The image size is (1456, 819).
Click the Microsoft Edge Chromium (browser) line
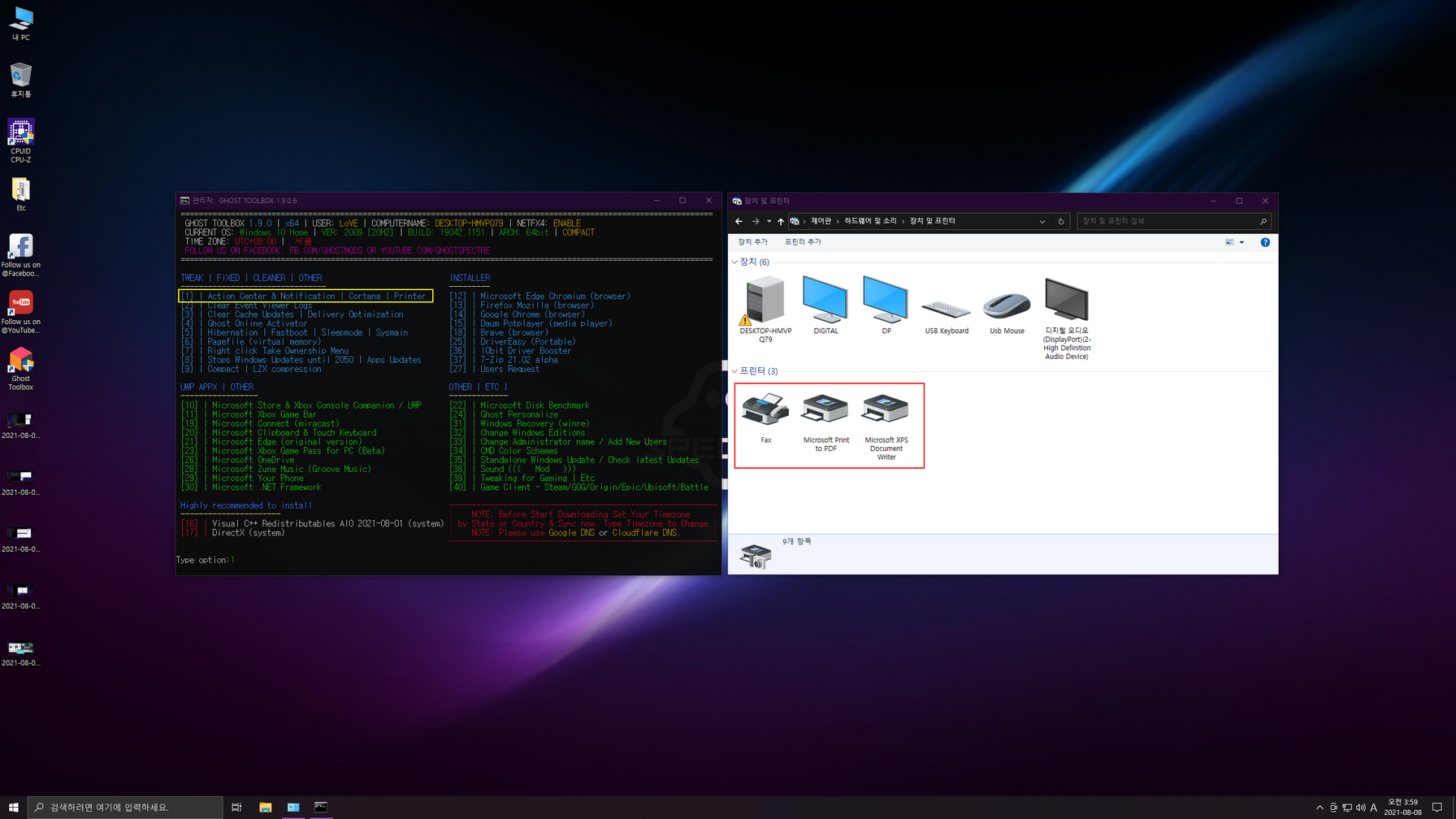[540, 296]
